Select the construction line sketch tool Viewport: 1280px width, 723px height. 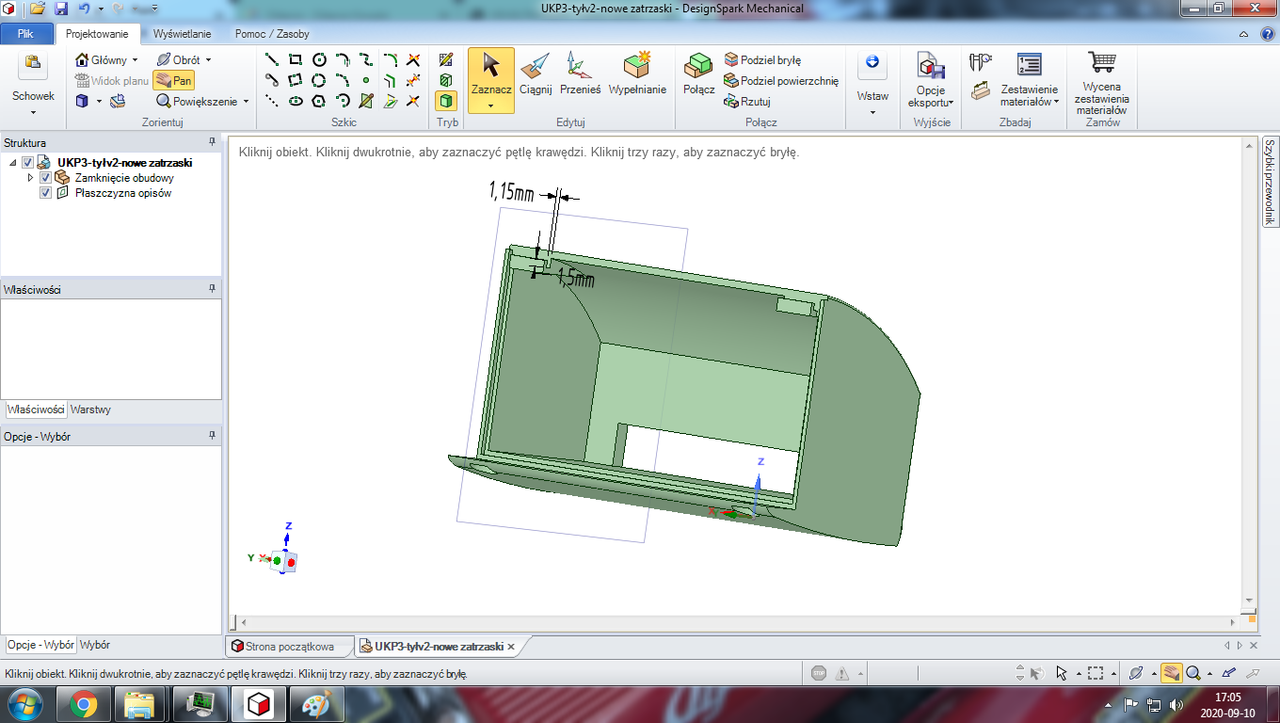point(271,101)
